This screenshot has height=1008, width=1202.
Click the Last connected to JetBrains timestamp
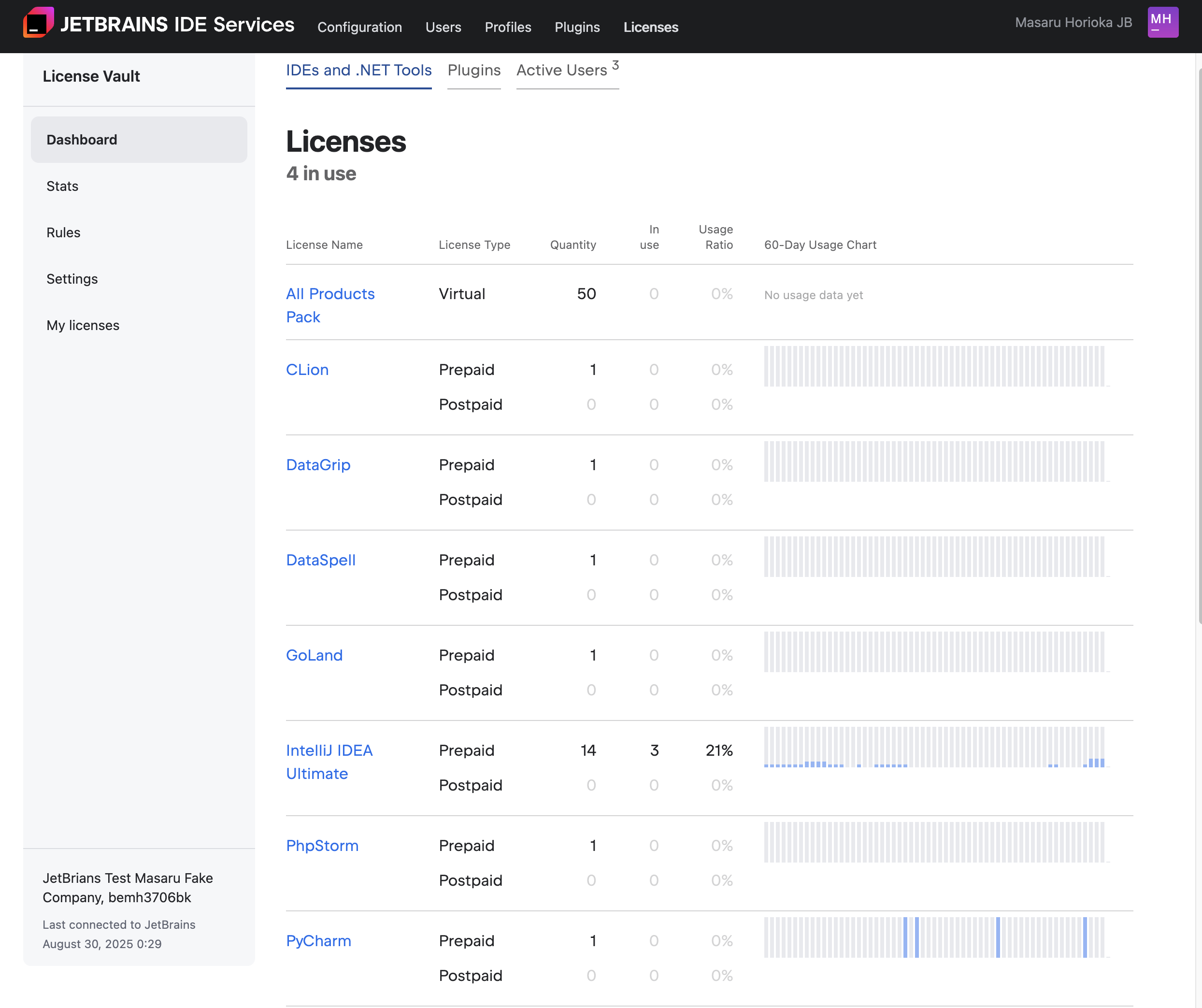pyautogui.click(x=119, y=934)
